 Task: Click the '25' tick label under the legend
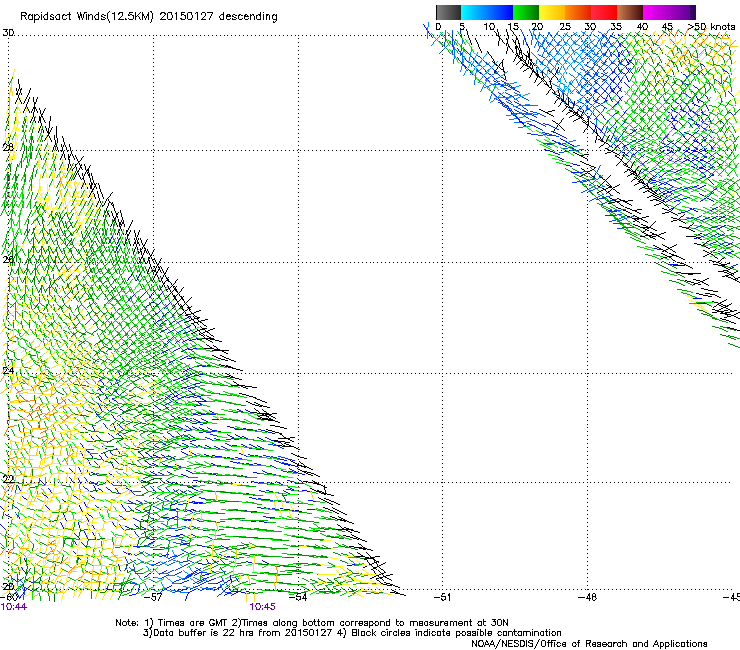point(565,27)
